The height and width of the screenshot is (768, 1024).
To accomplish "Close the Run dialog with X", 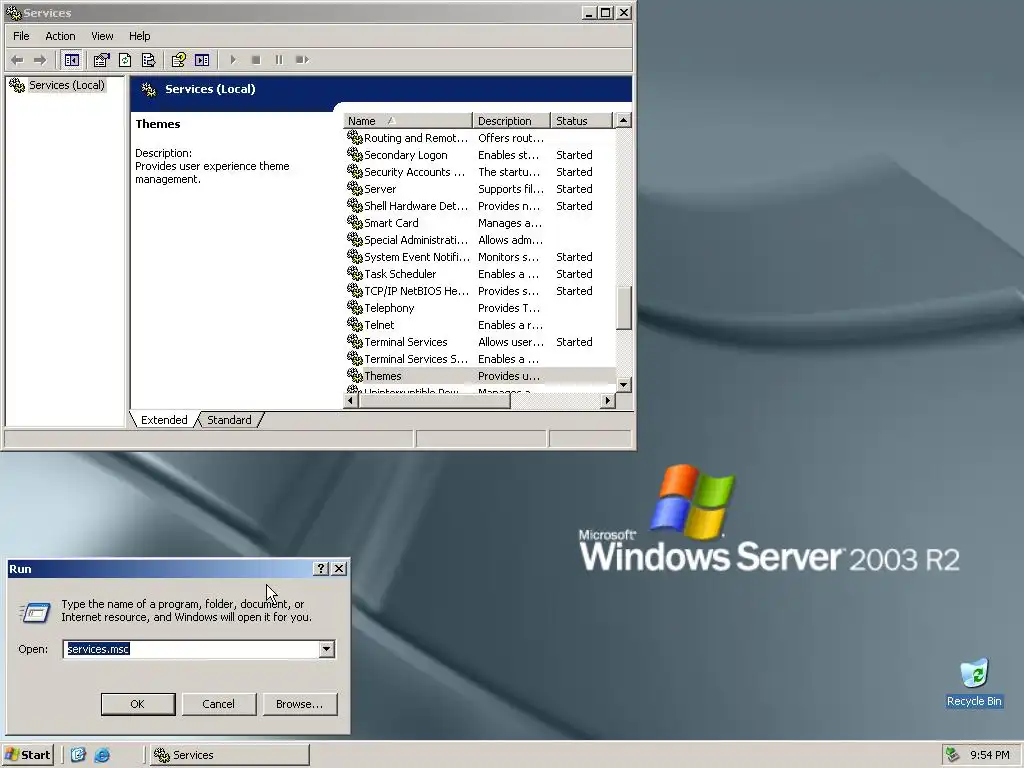I will click(339, 569).
